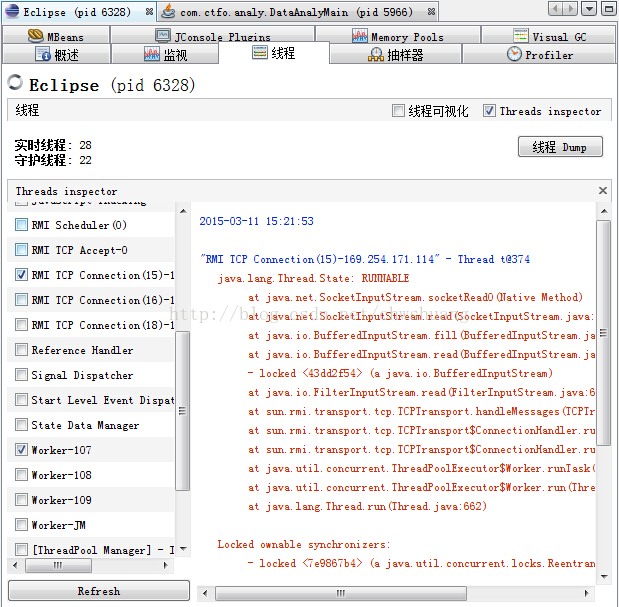Click the 线程 Dump button
The height and width of the screenshot is (607, 619).
click(560, 147)
